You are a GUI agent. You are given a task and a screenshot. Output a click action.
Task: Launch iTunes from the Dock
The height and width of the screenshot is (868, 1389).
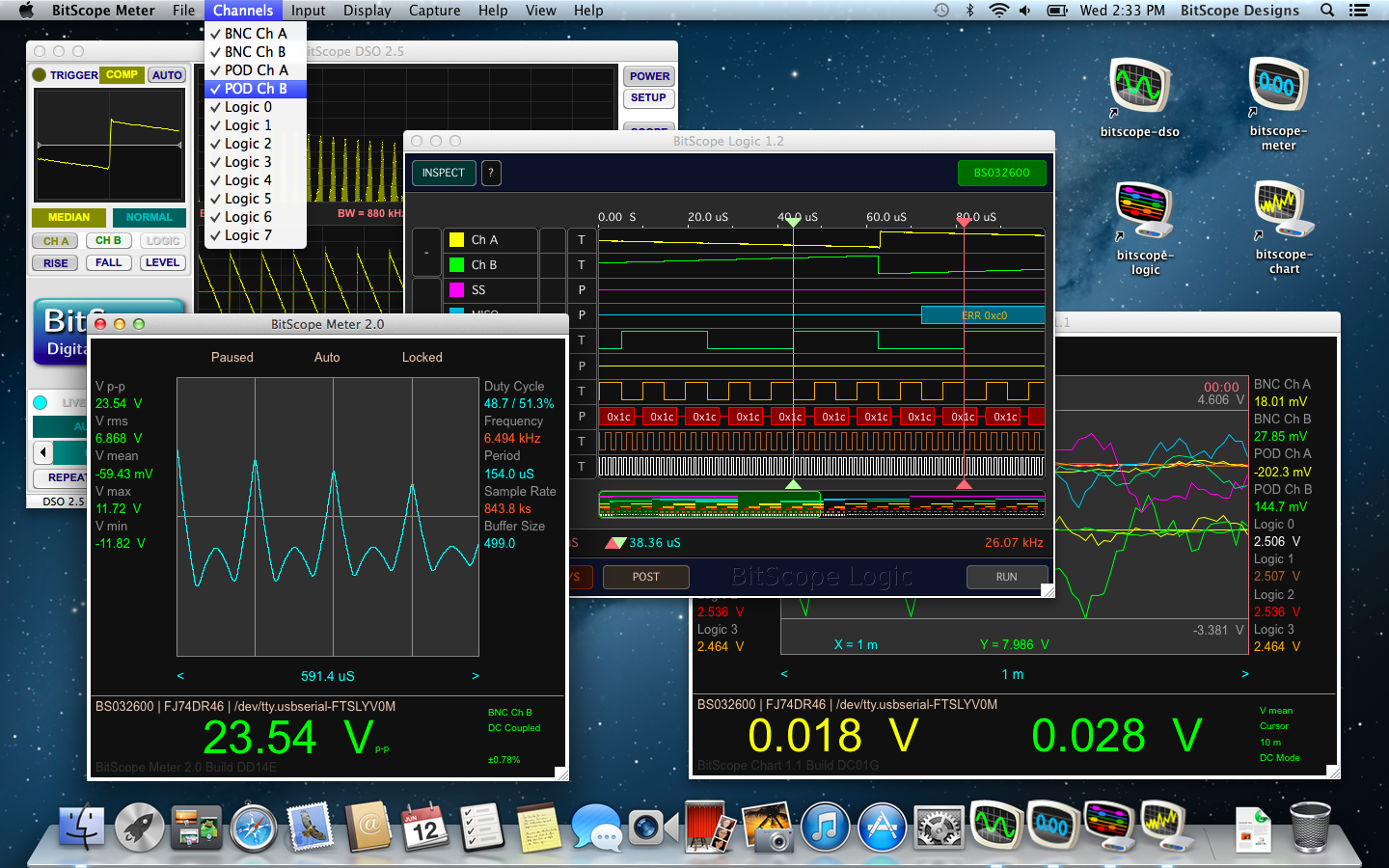(825, 827)
